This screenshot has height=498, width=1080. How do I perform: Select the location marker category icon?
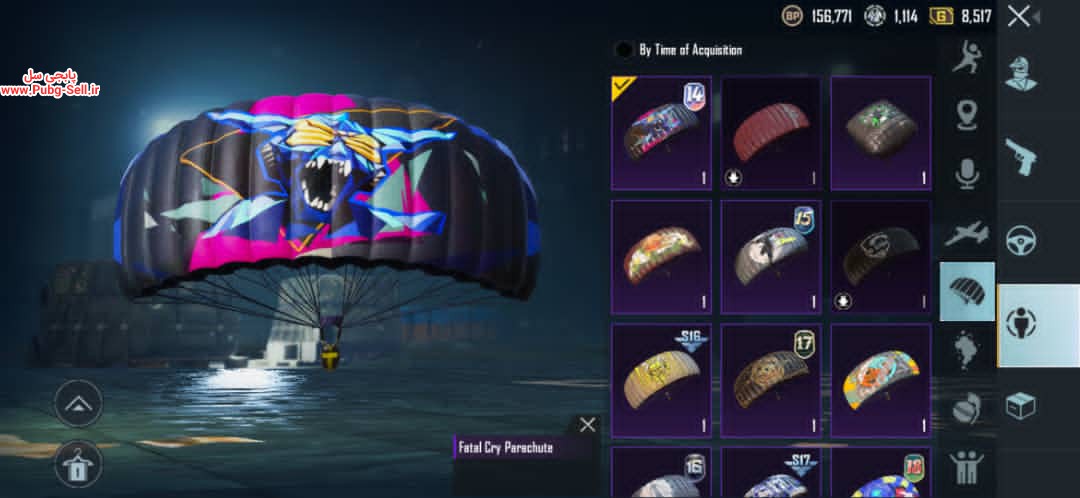coord(967,114)
